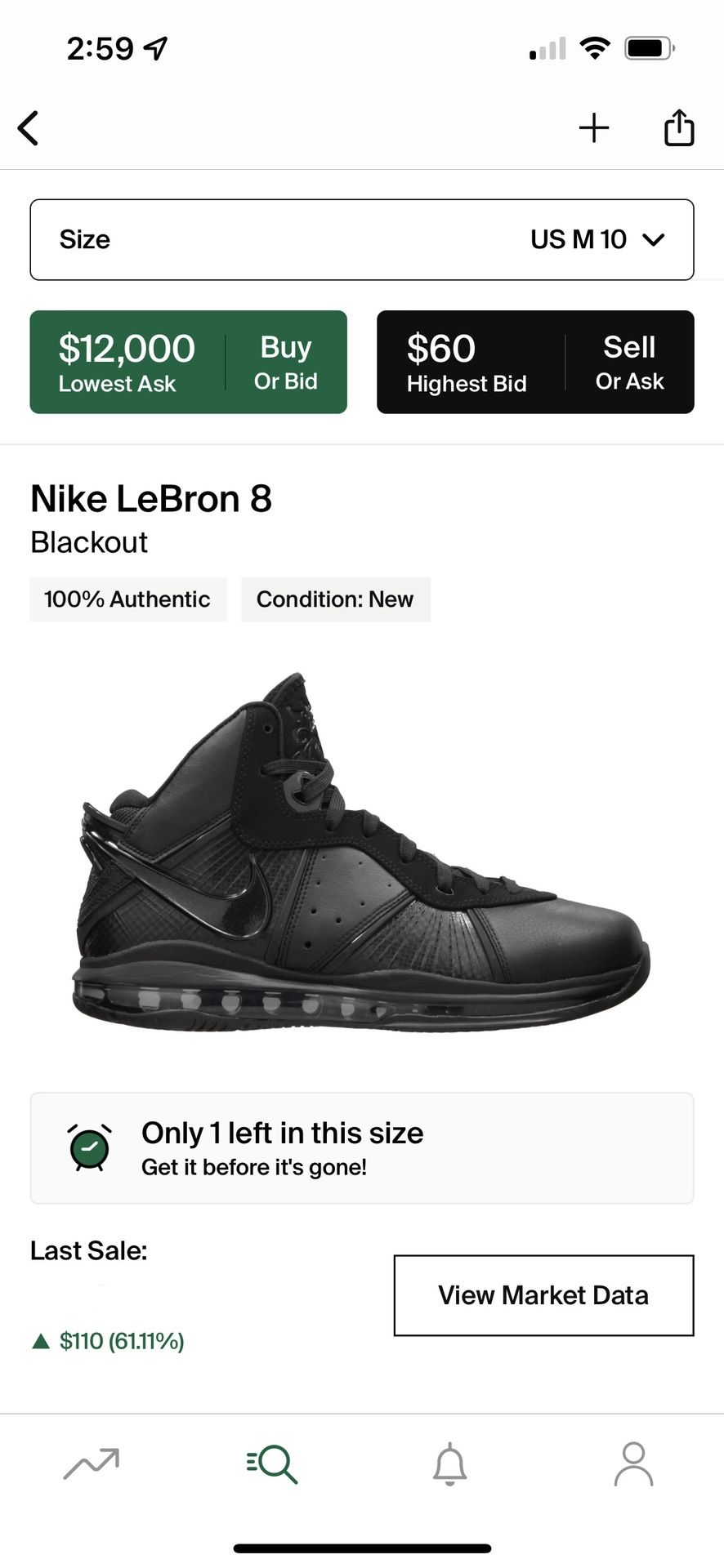Expand the size chevron arrow

(x=654, y=239)
